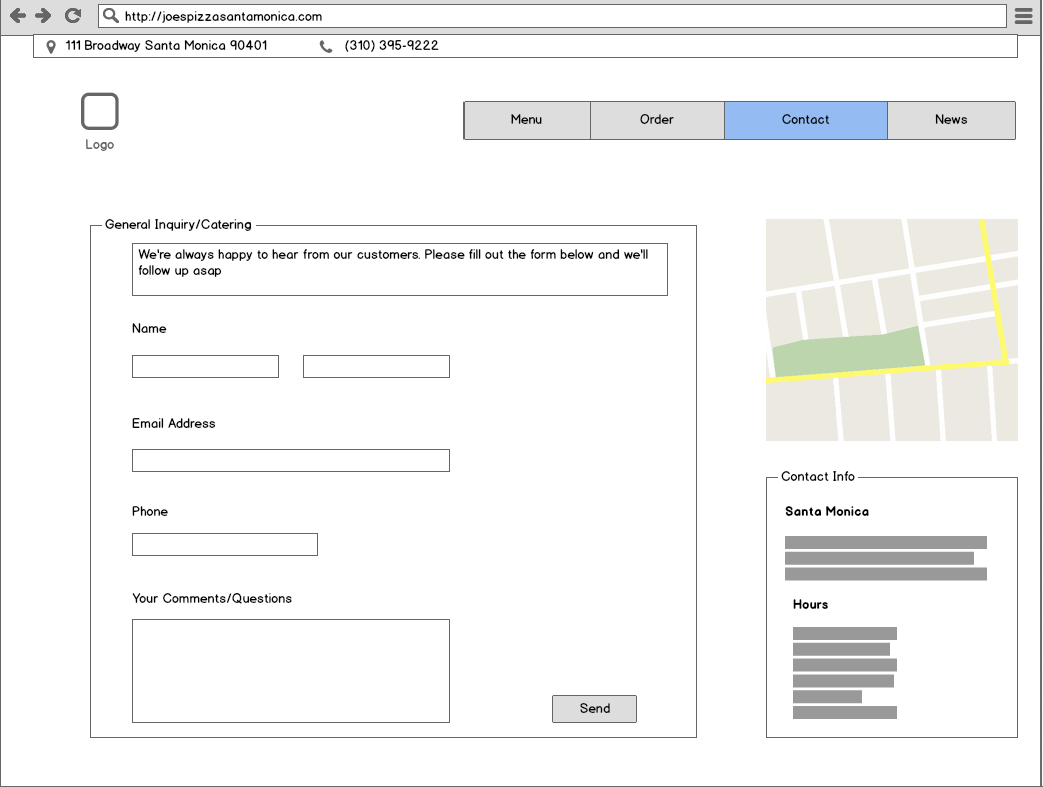Focus the first Name input box
The width and height of the screenshot is (1043, 787).
point(205,367)
